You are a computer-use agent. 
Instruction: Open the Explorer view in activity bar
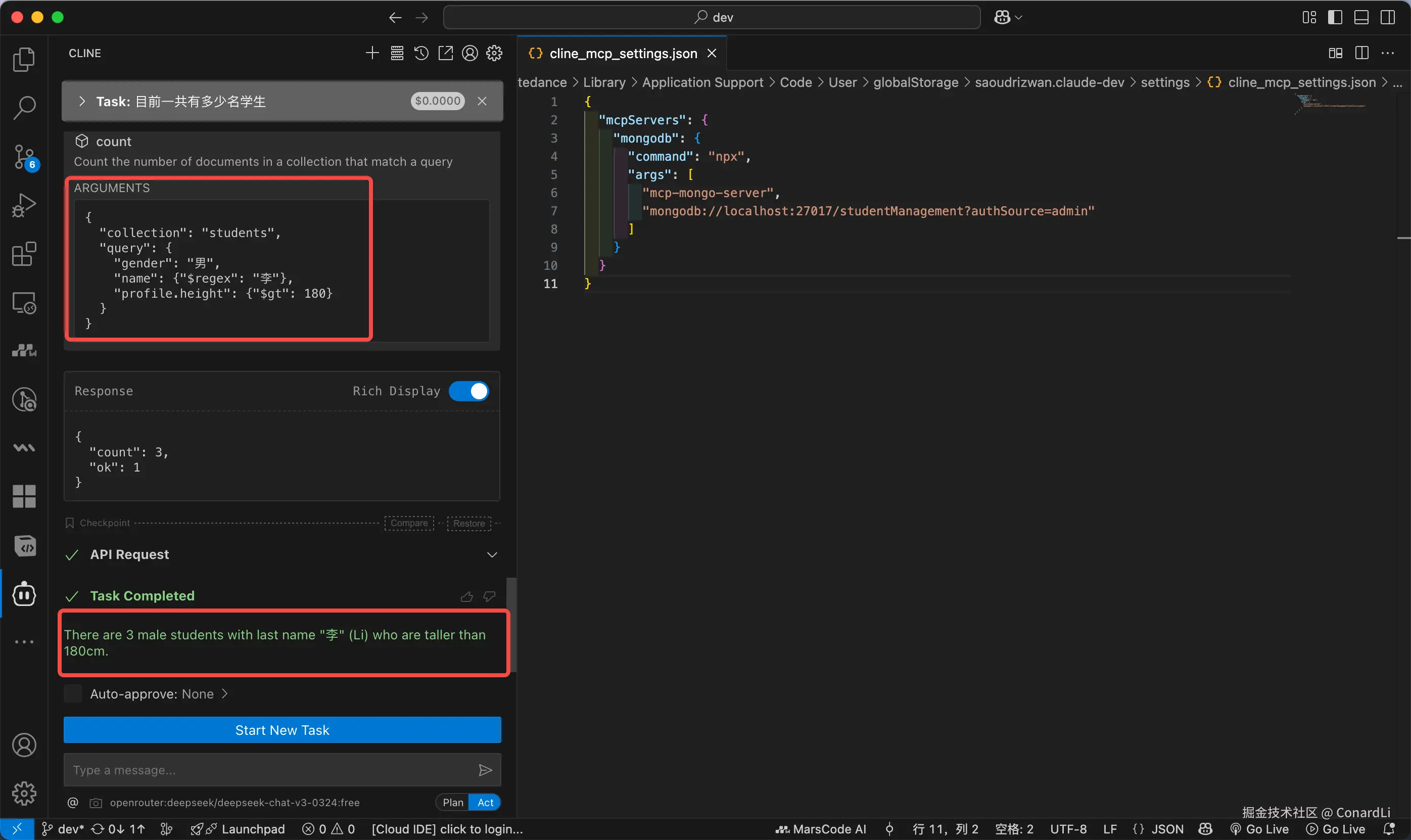pos(24,60)
